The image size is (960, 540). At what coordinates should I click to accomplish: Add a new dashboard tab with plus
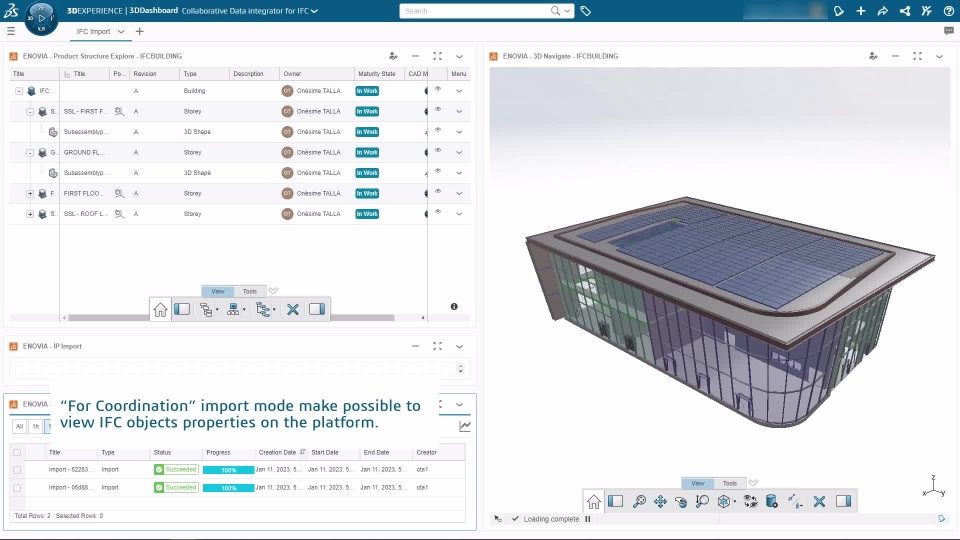coord(140,31)
